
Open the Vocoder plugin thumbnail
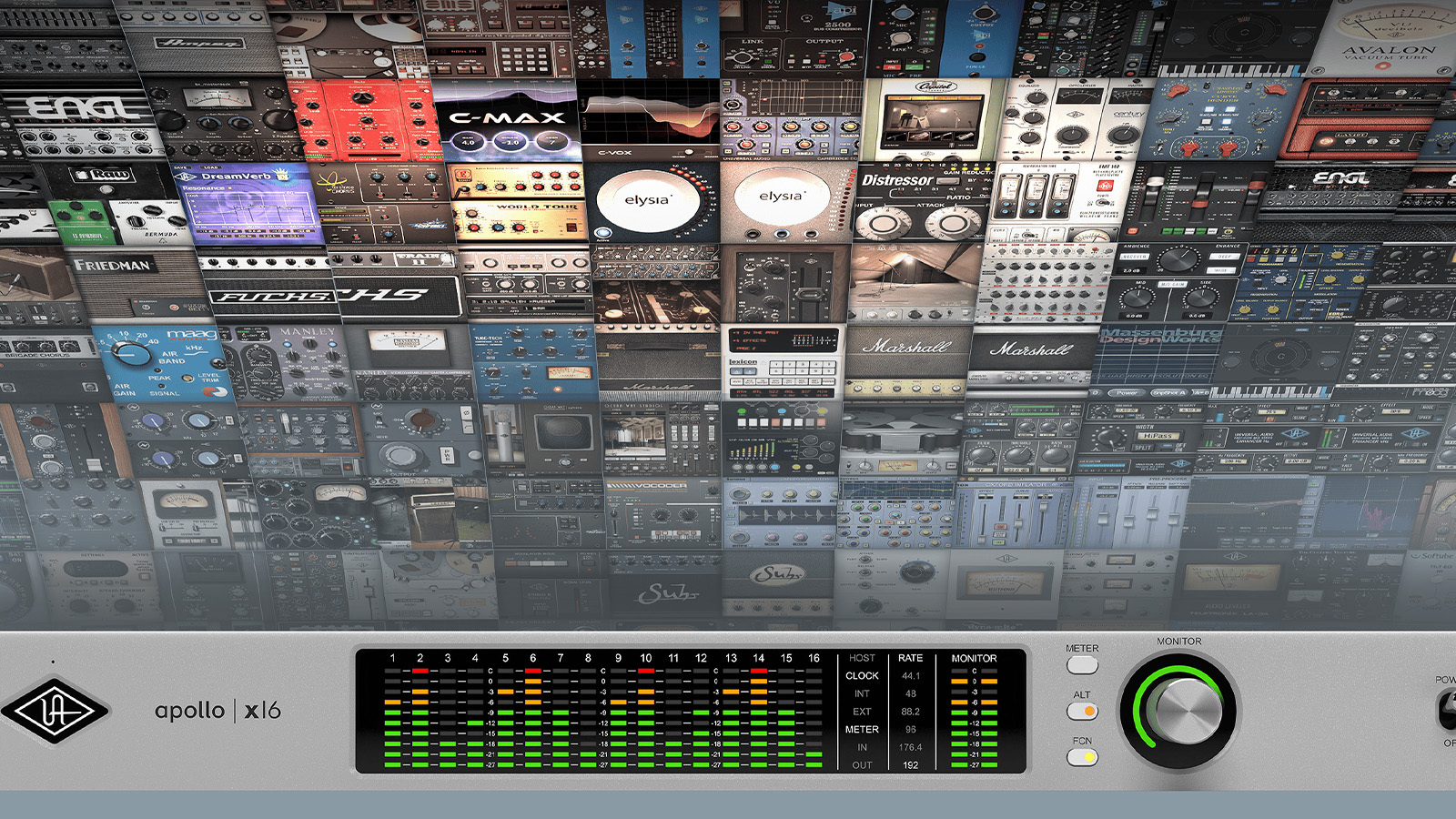pos(664,514)
